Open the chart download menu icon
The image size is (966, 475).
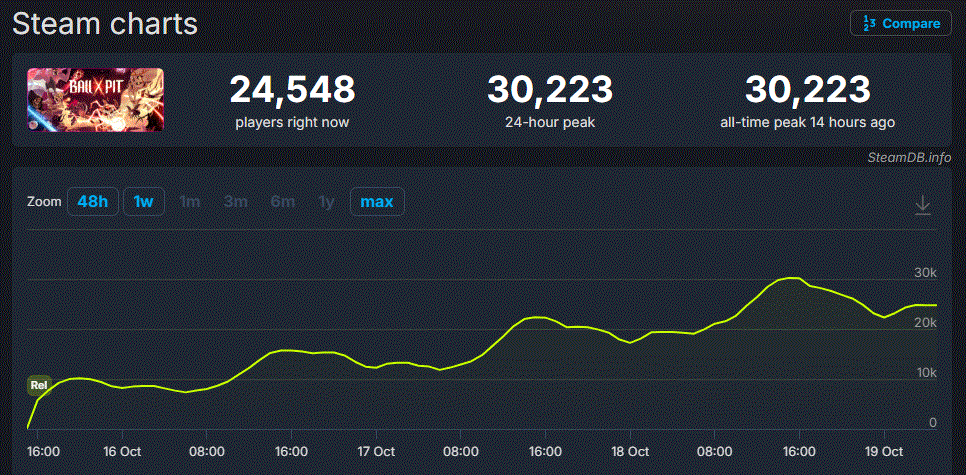[x=922, y=204]
